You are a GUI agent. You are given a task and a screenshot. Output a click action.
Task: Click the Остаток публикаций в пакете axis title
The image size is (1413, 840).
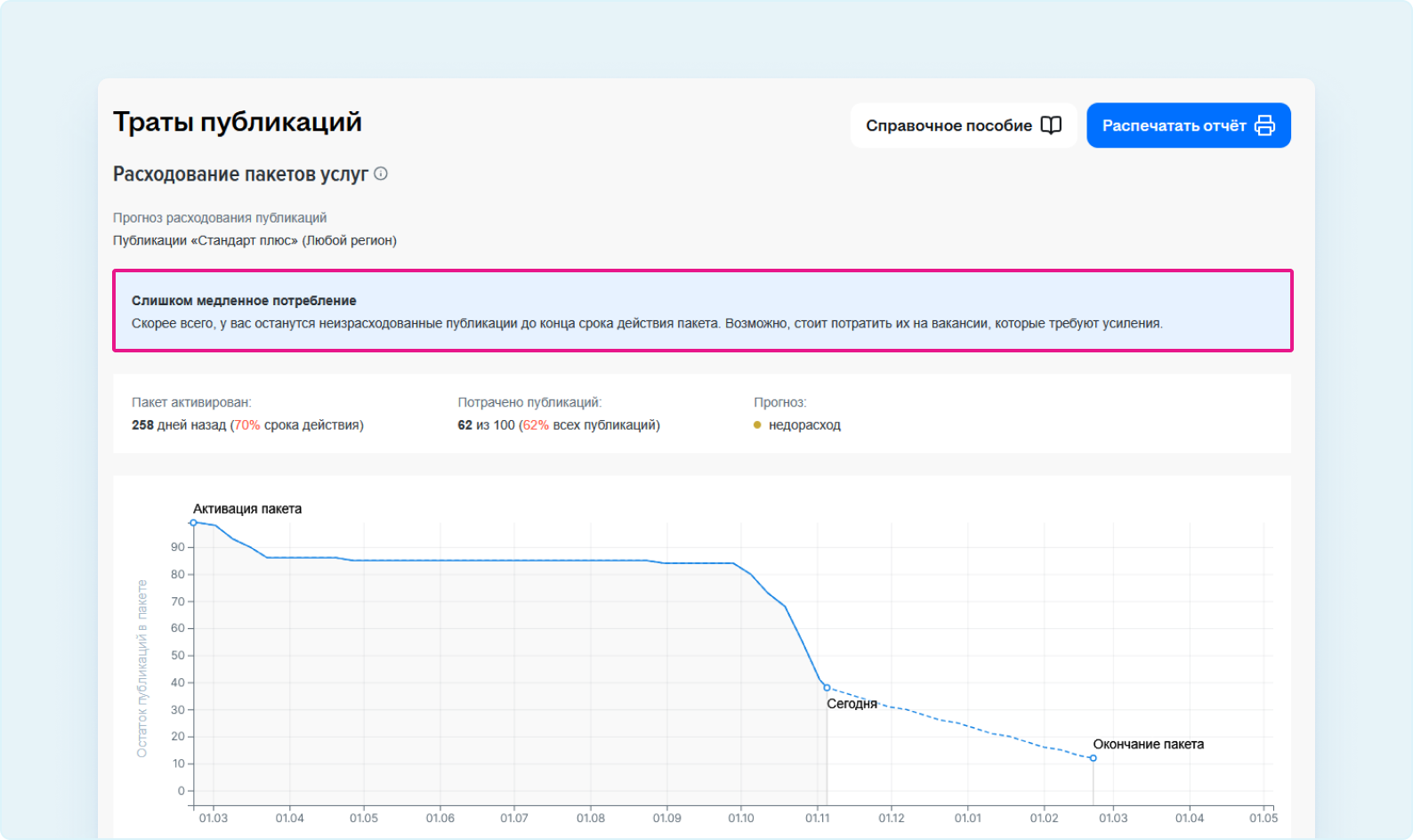coord(141,668)
